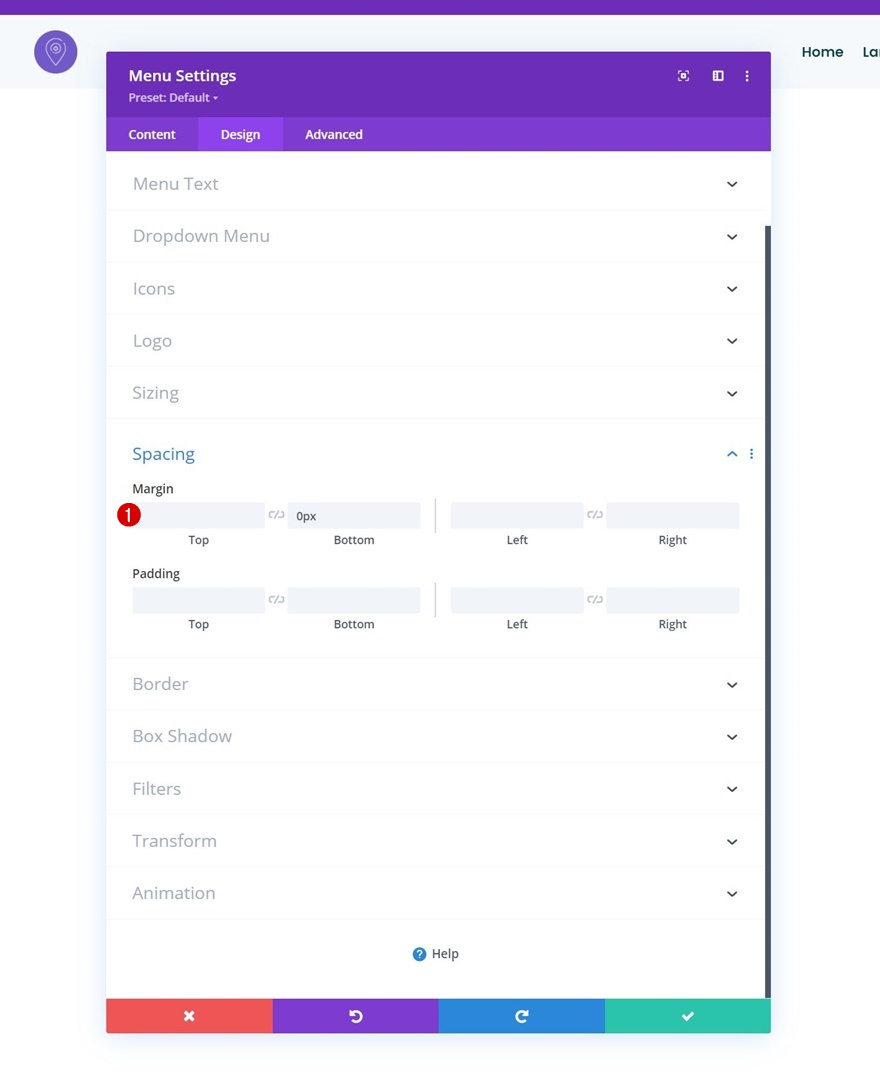Open the Help link
Viewport: 880px width, 1075px height.
[x=436, y=954]
